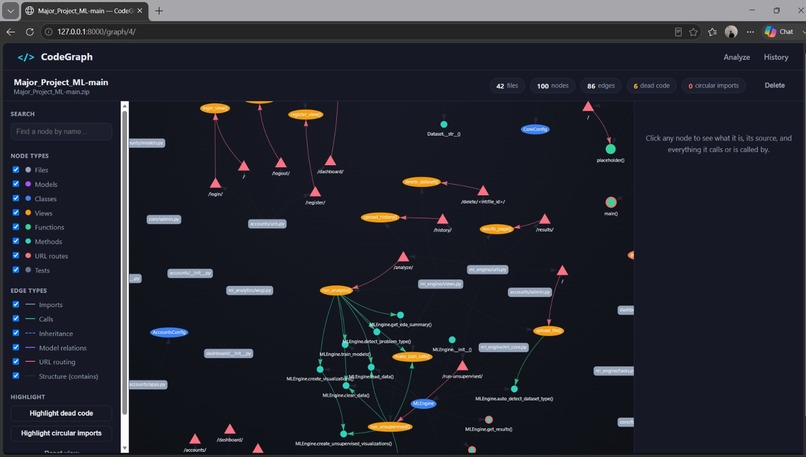Select the /results/ route triangle

pyautogui.click(x=545, y=220)
